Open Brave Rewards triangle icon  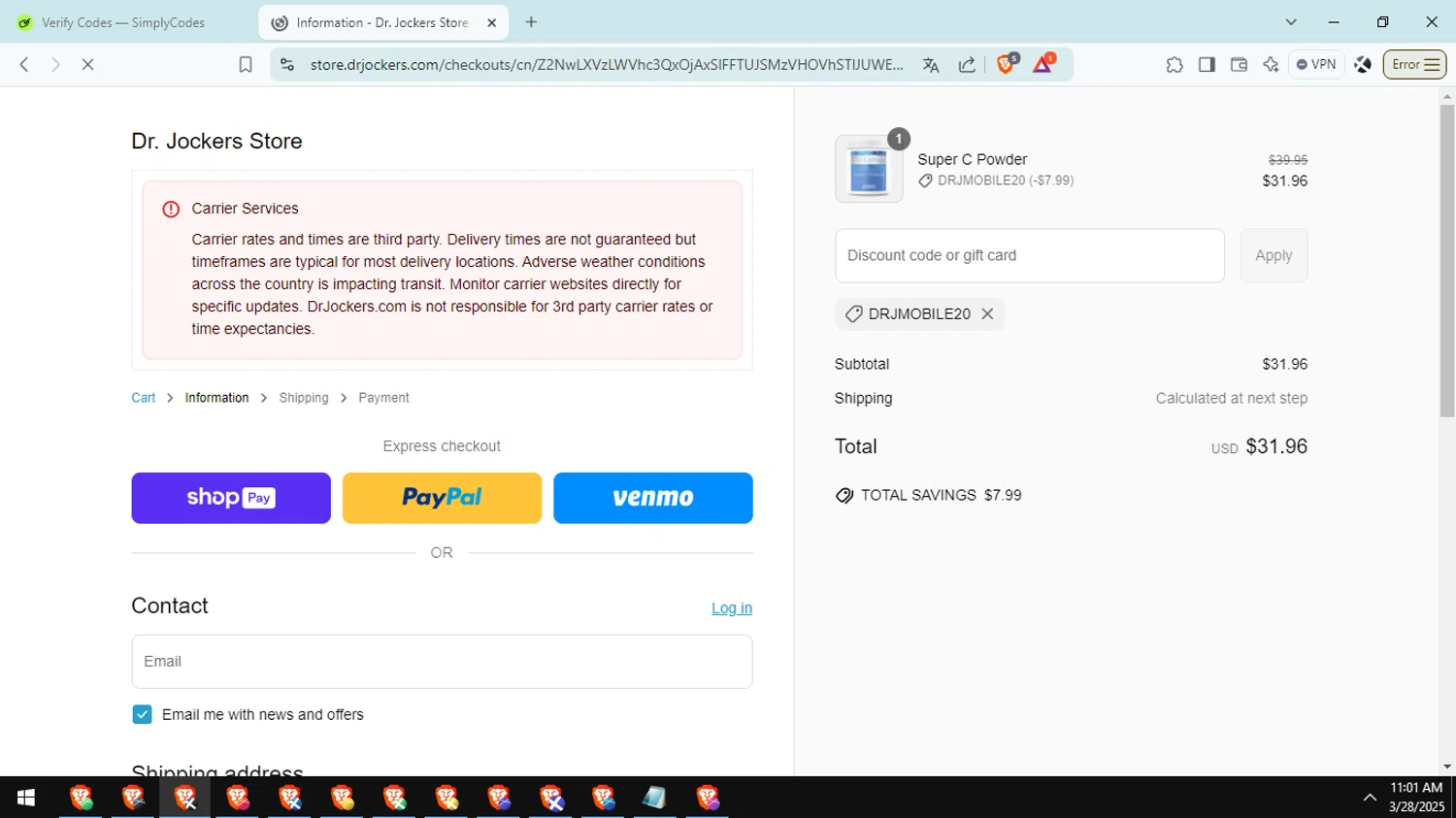1043,64
